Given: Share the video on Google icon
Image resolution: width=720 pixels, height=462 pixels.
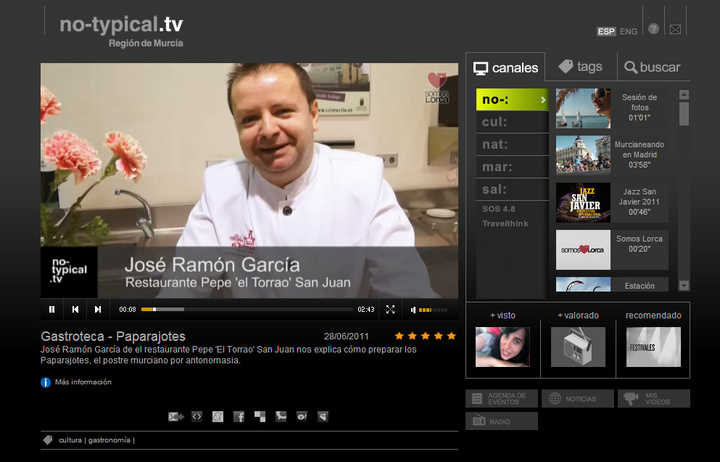Looking at the screenshot, I should point(218,417).
